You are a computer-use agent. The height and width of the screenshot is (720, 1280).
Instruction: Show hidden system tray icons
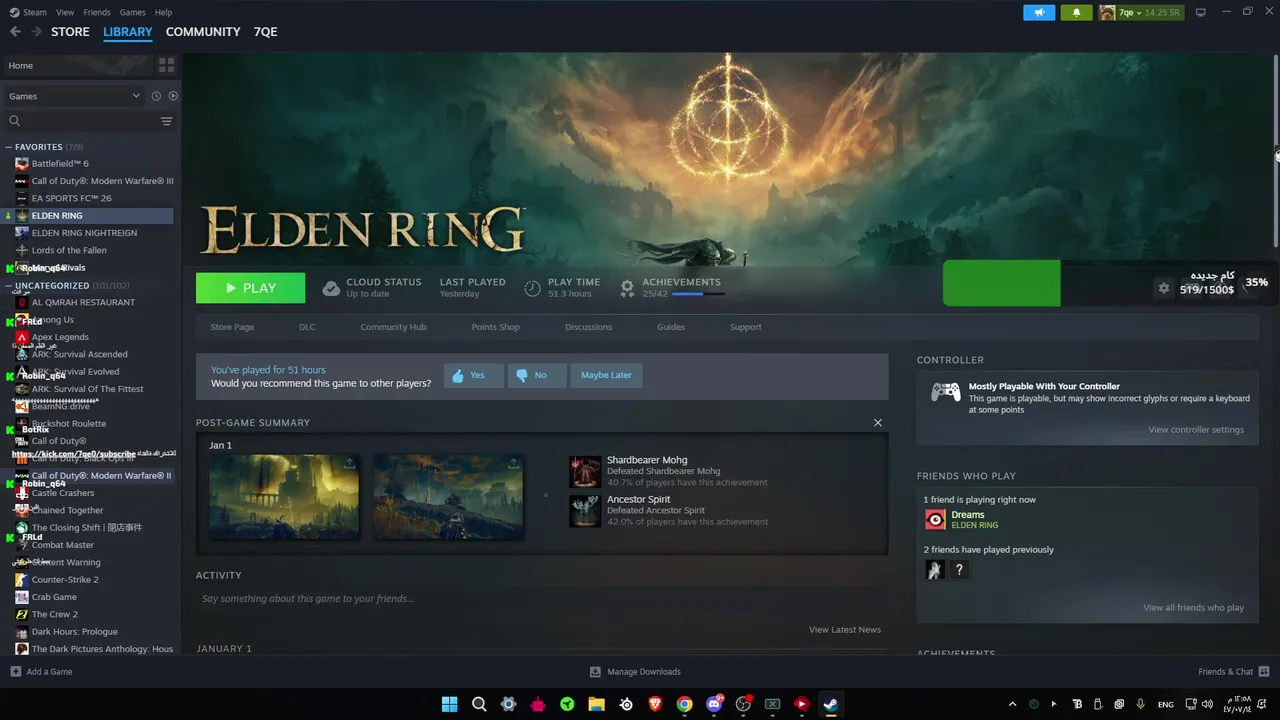(1012, 704)
